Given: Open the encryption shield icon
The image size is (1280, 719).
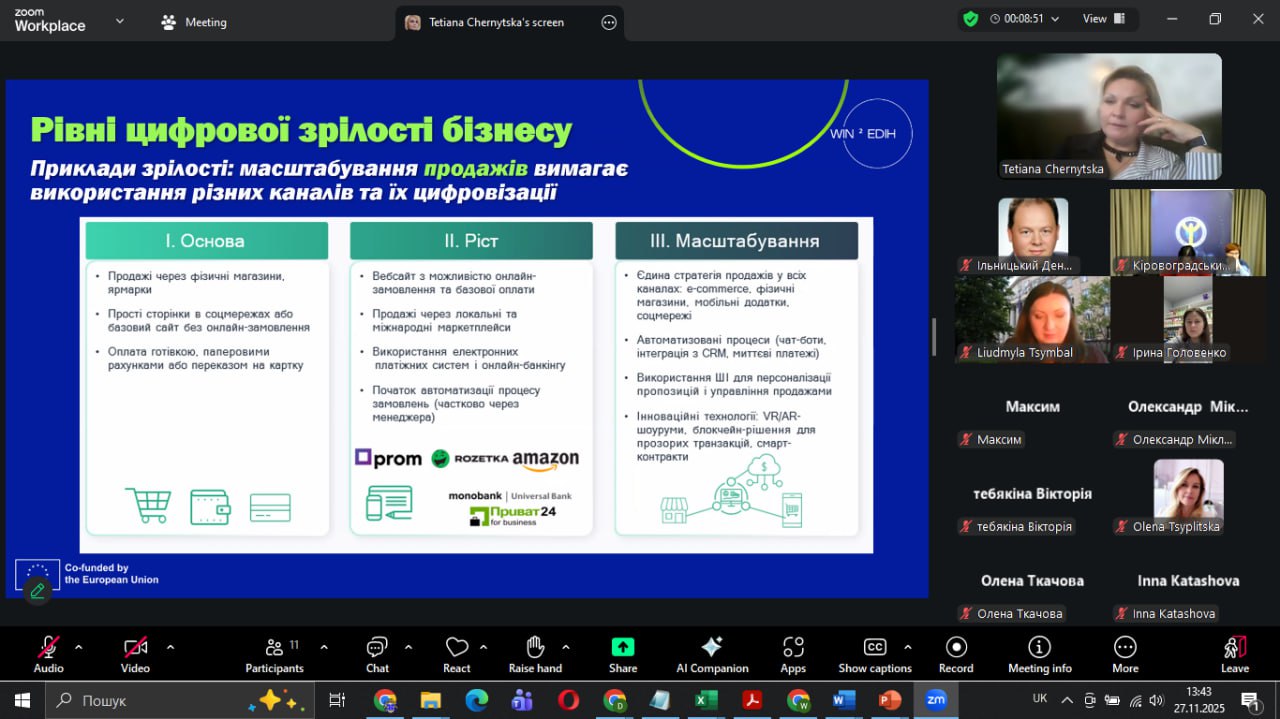Looking at the screenshot, I should click(x=970, y=18).
